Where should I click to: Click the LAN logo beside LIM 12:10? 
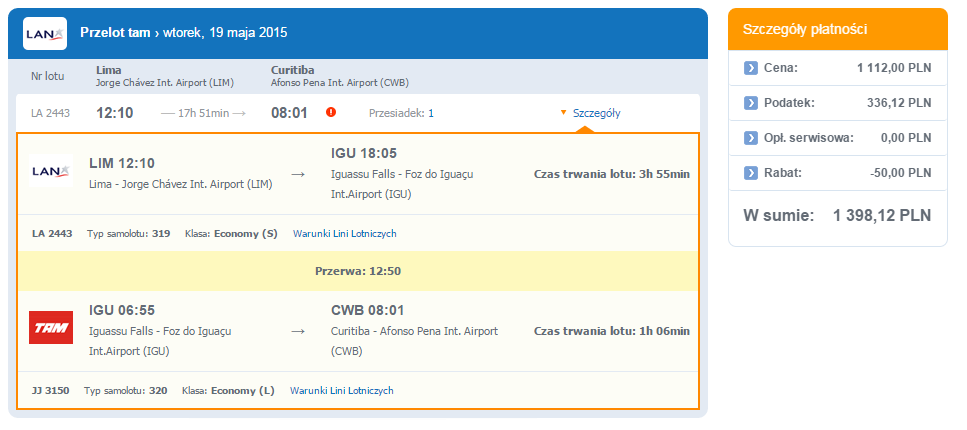[51, 170]
